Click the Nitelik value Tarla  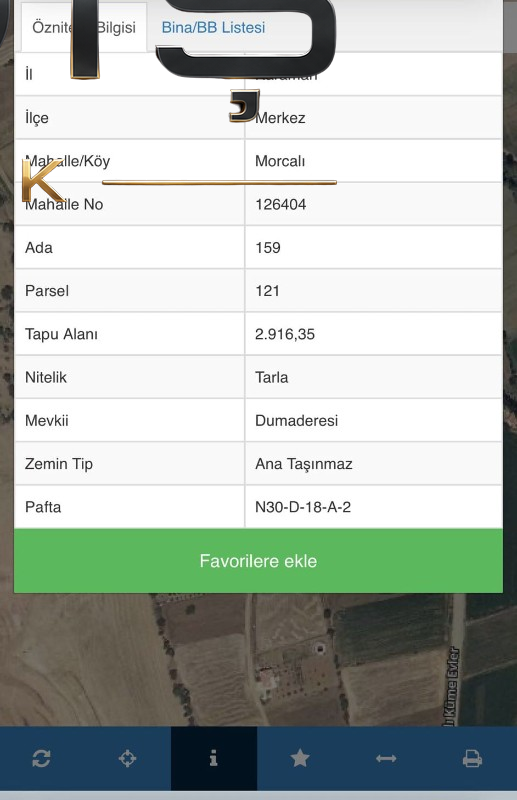(x=272, y=378)
